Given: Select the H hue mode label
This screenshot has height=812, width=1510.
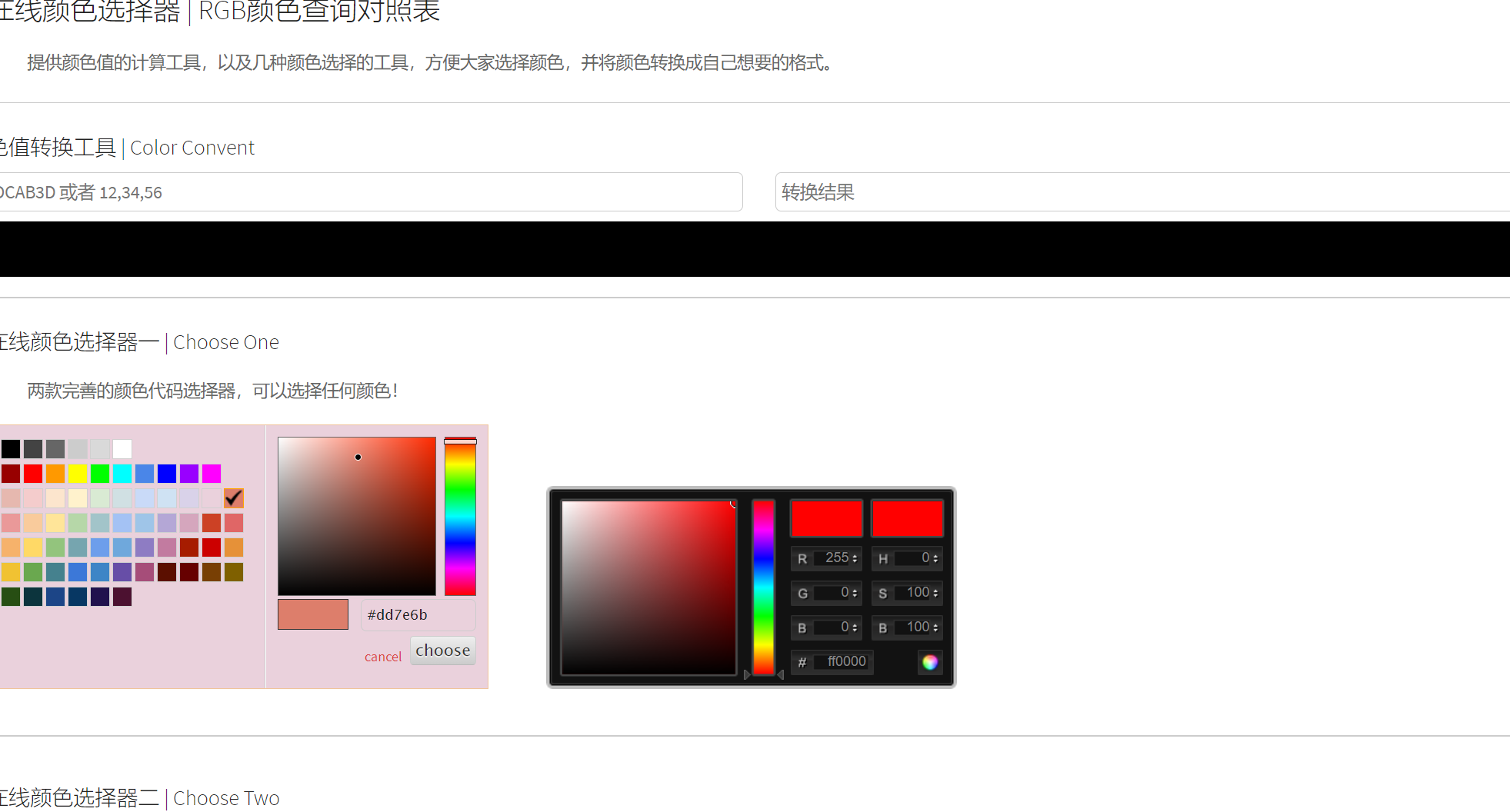Looking at the screenshot, I should [883, 559].
